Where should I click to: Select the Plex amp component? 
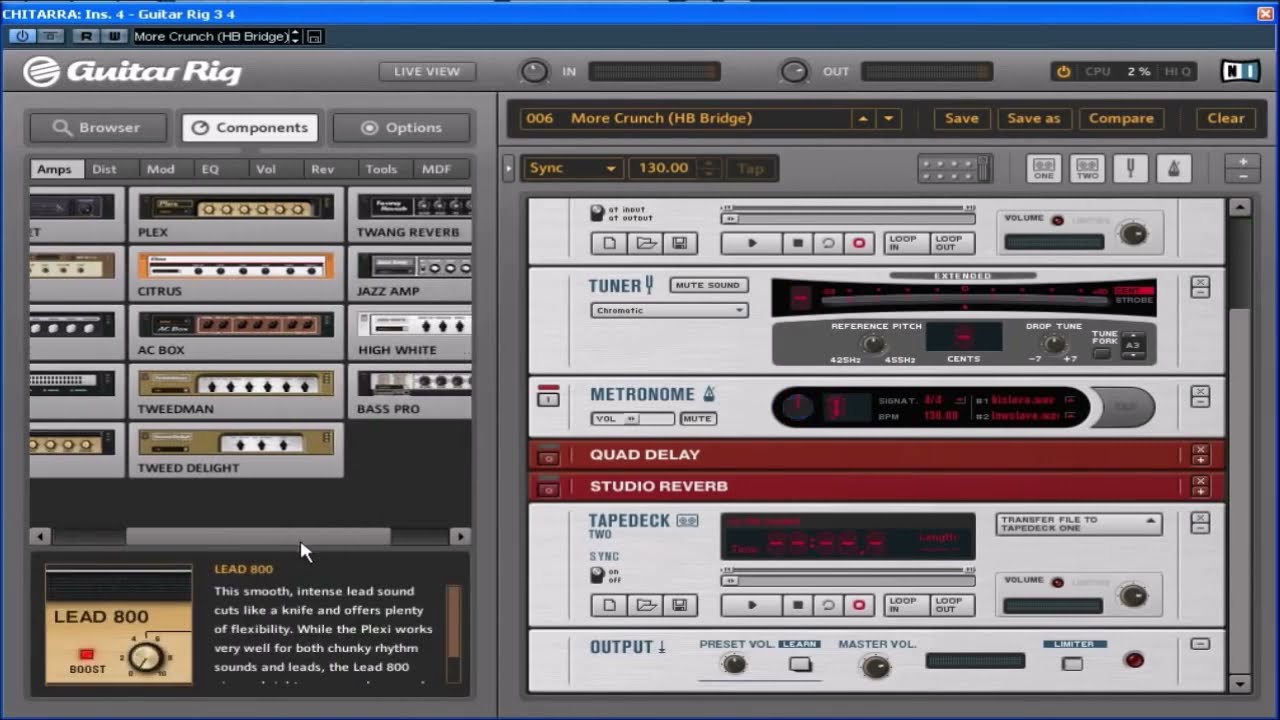236,214
